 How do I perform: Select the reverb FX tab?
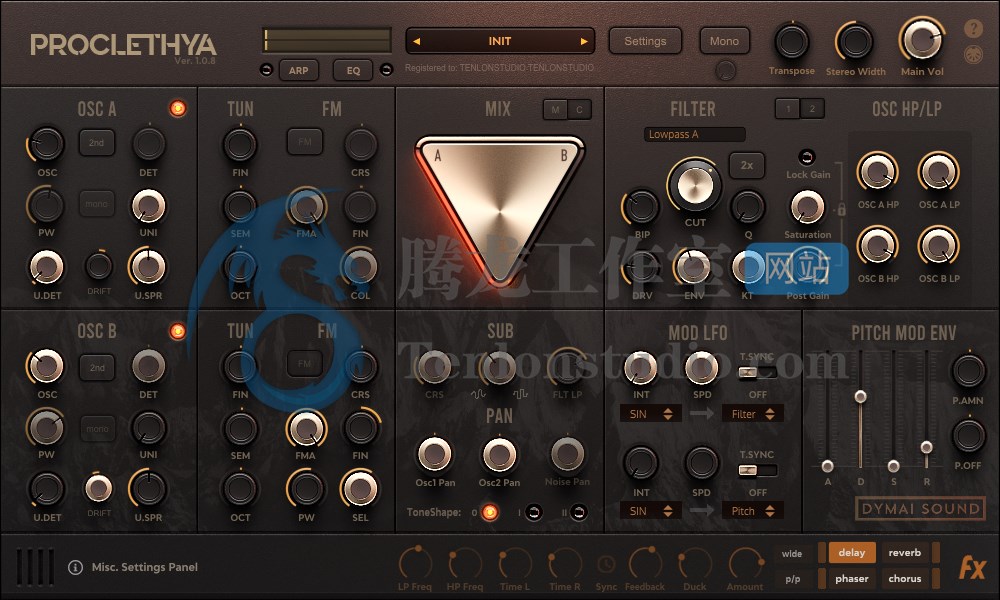point(904,553)
